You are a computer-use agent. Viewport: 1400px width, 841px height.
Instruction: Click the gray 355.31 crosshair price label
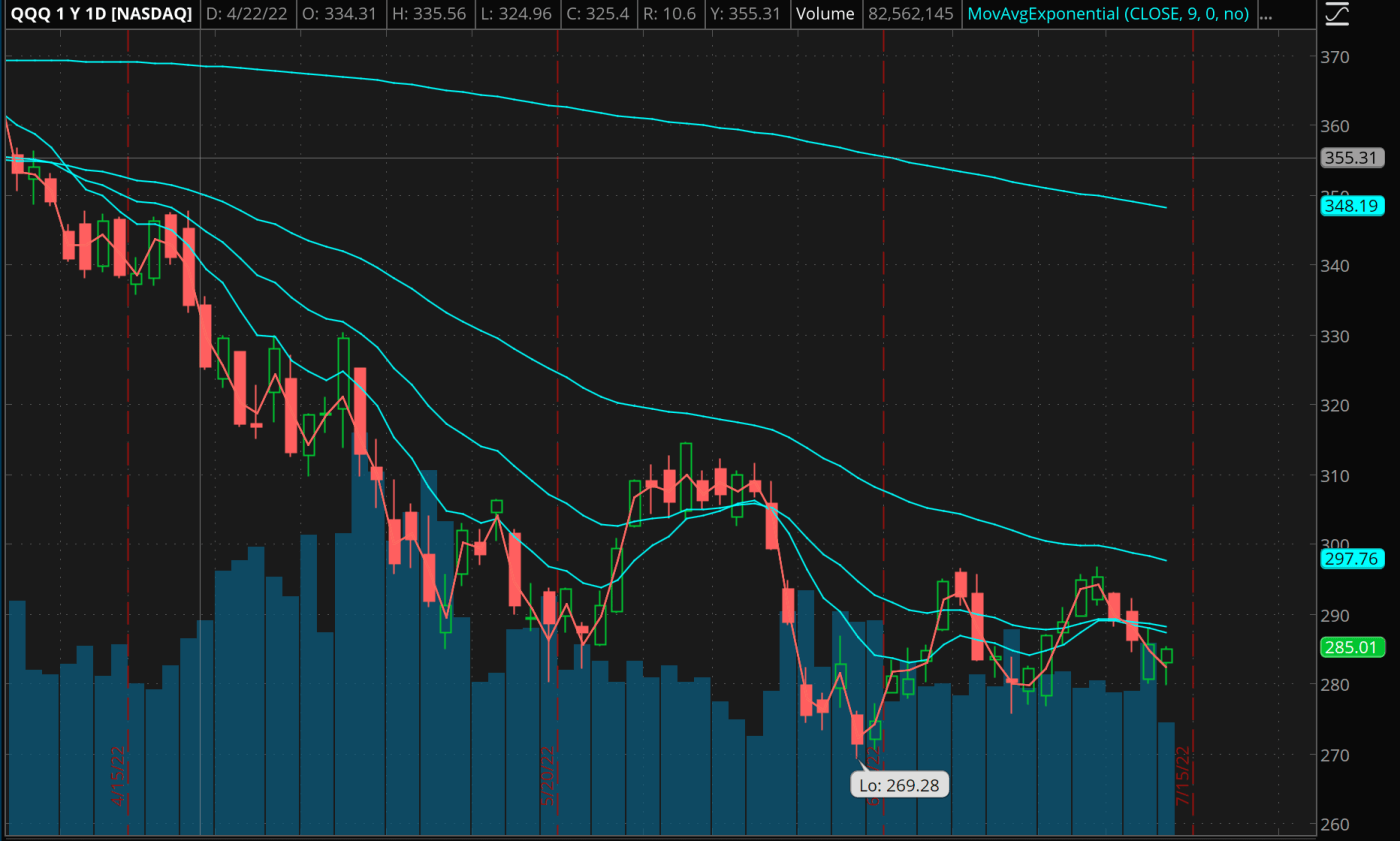(1351, 157)
